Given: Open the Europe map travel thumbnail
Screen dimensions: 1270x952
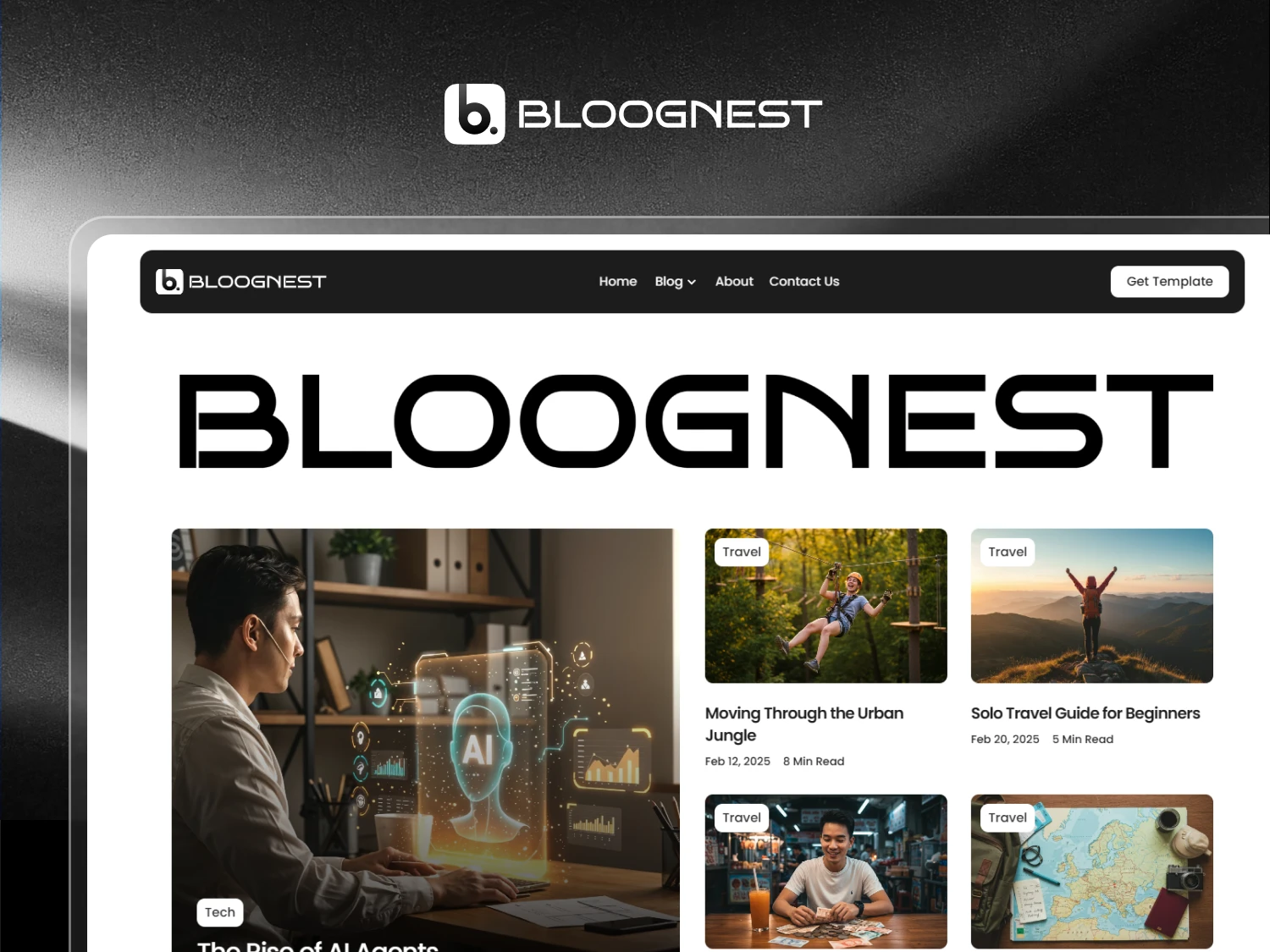Looking at the screenshot, I should pos(1092,872).
